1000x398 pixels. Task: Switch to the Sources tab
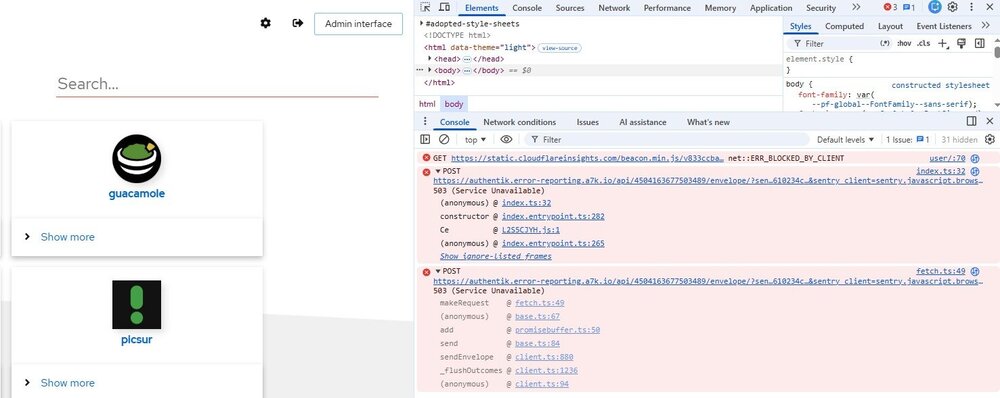(570, 8)
